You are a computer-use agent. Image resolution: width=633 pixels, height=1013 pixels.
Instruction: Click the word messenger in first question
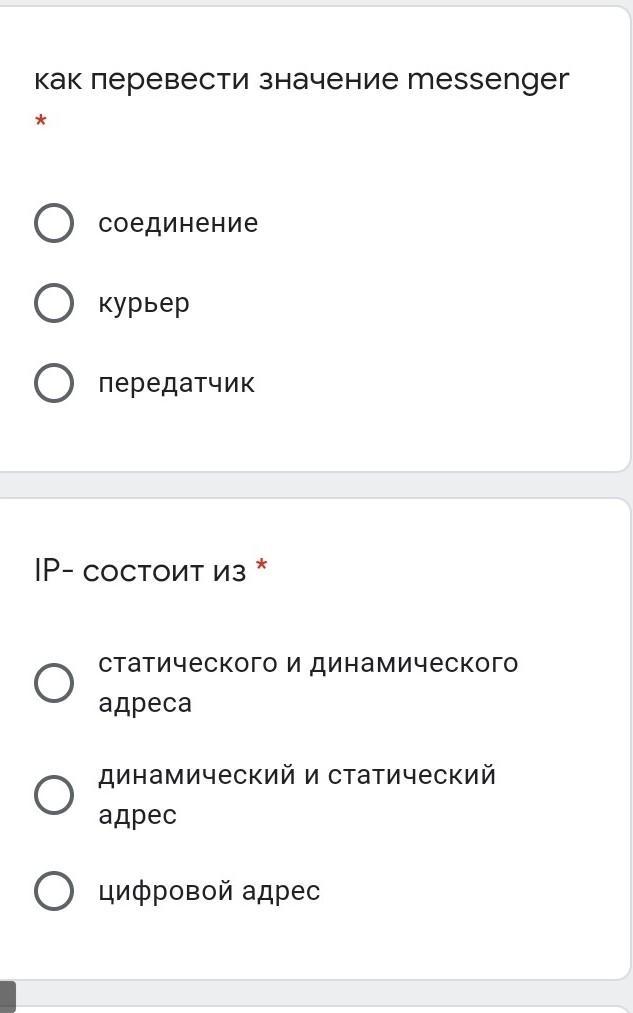point(488,80)
